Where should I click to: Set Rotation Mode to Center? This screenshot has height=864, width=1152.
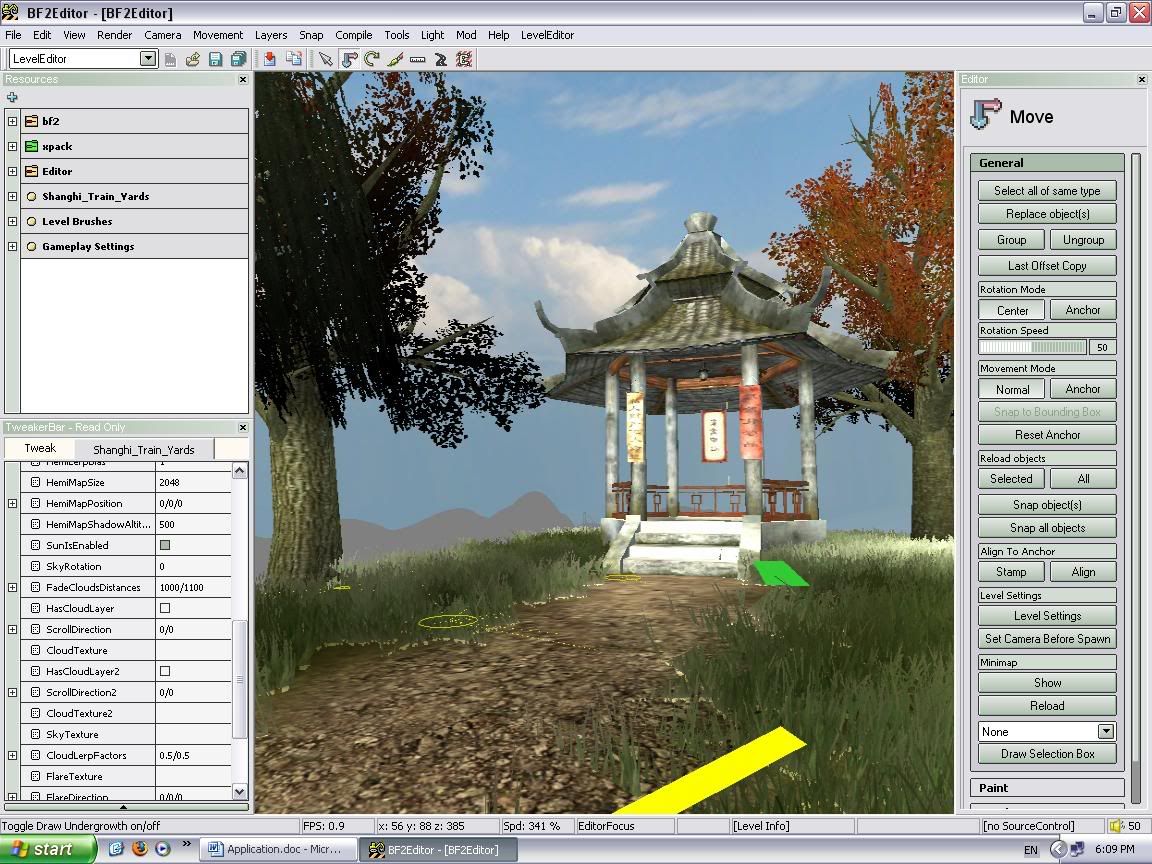pos(1012,310)
